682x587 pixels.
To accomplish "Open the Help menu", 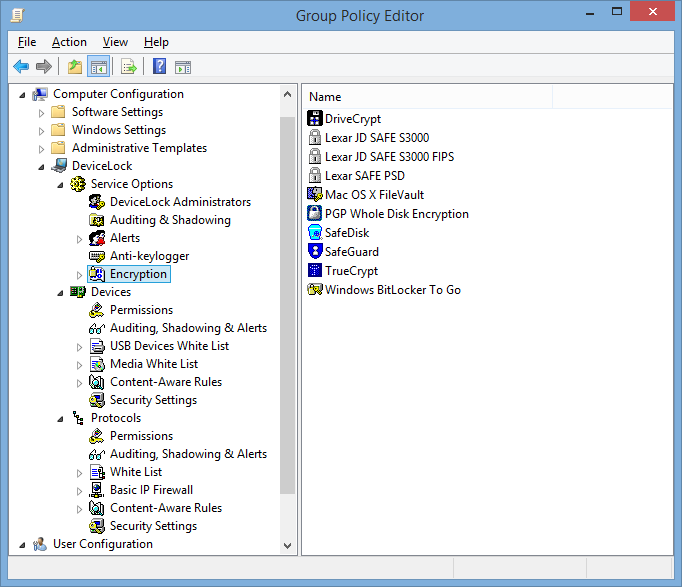I will 156,42.
